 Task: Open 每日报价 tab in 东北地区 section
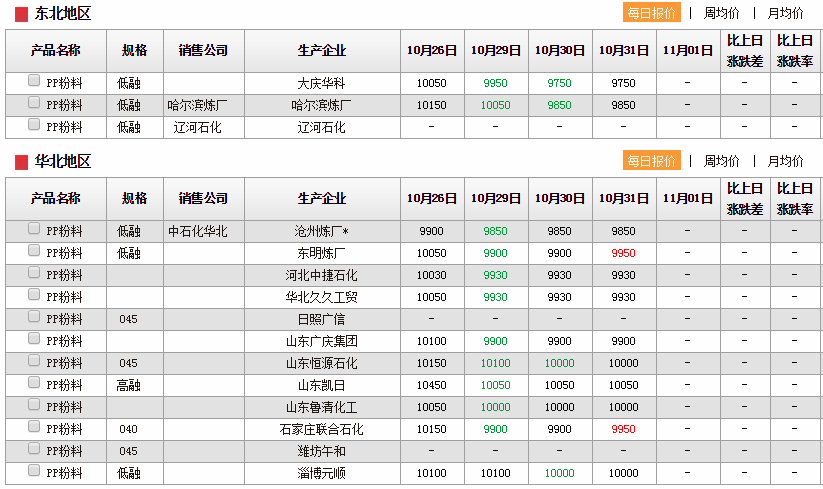click(651, 13)
